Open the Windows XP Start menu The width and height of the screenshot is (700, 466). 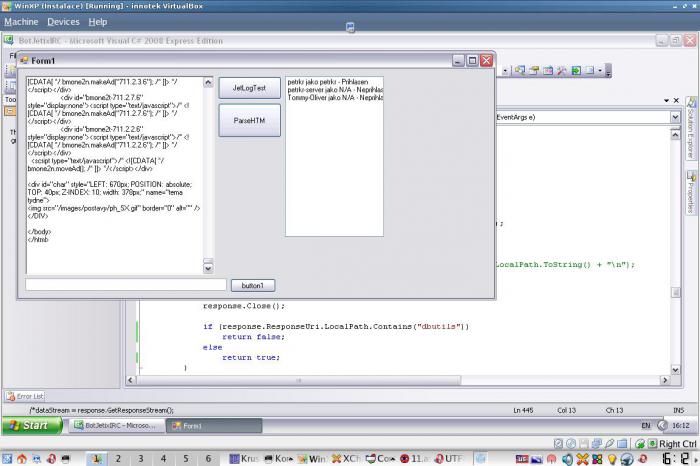pos(32,425)
